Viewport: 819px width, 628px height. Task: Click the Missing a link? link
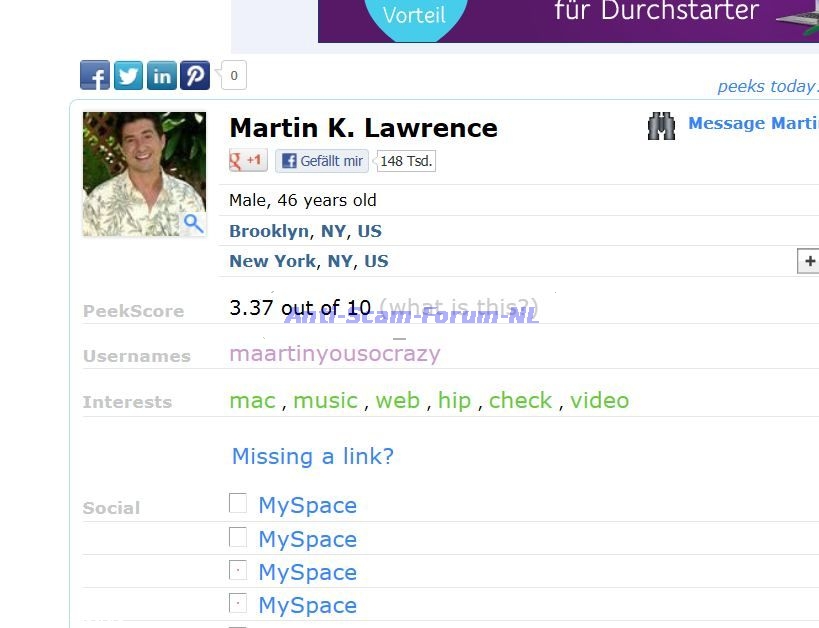click(312, 456)
